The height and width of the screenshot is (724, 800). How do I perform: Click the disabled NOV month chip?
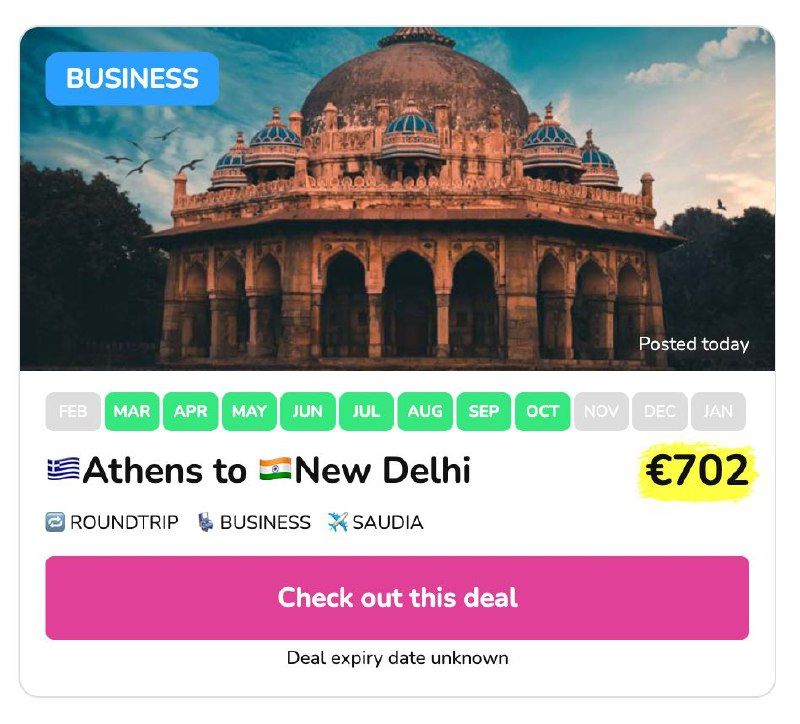pos(601,411)
